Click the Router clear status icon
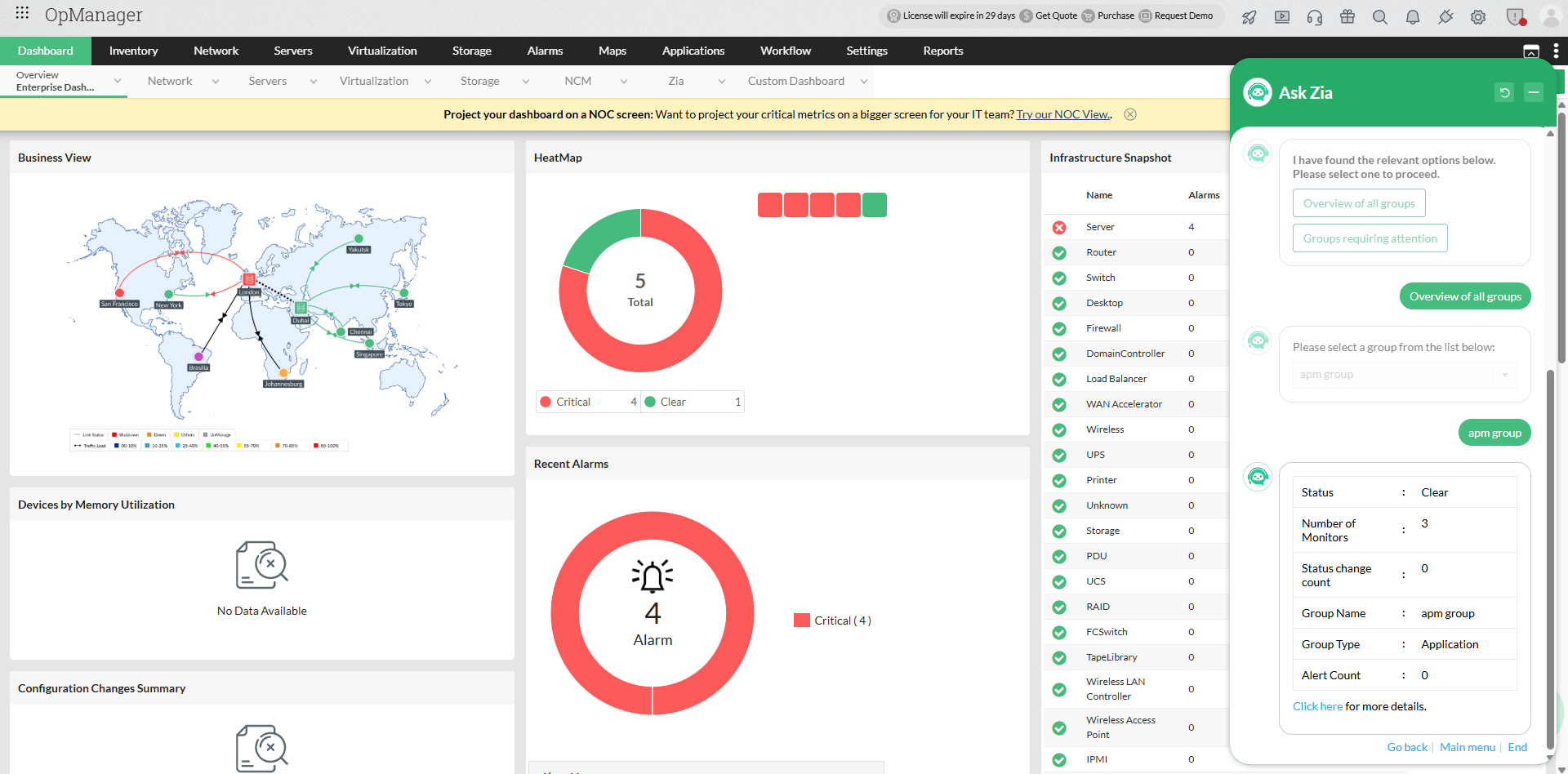The image size is (1568, 774). coord(1059,253)
